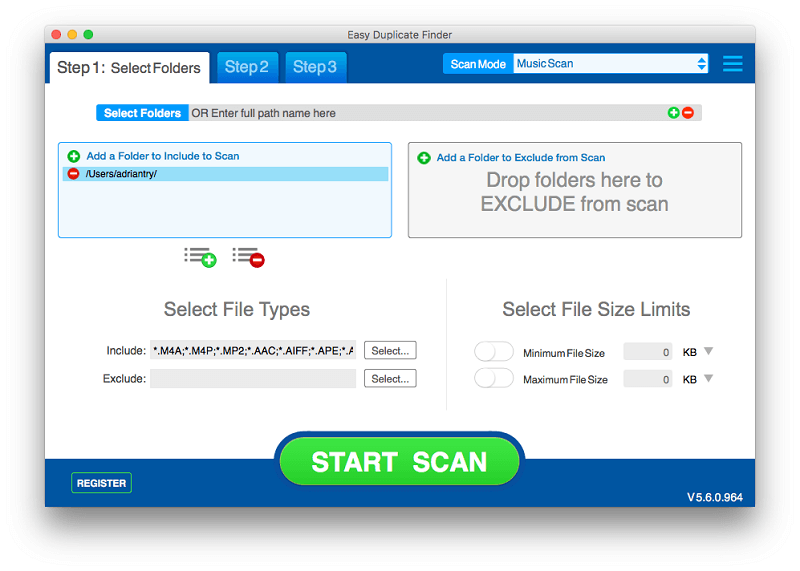This screenshot has width=800, height=571.
Task: Close the Easy Duplicate Finder window
Action: pyautogui.click(x=56, y=34)
